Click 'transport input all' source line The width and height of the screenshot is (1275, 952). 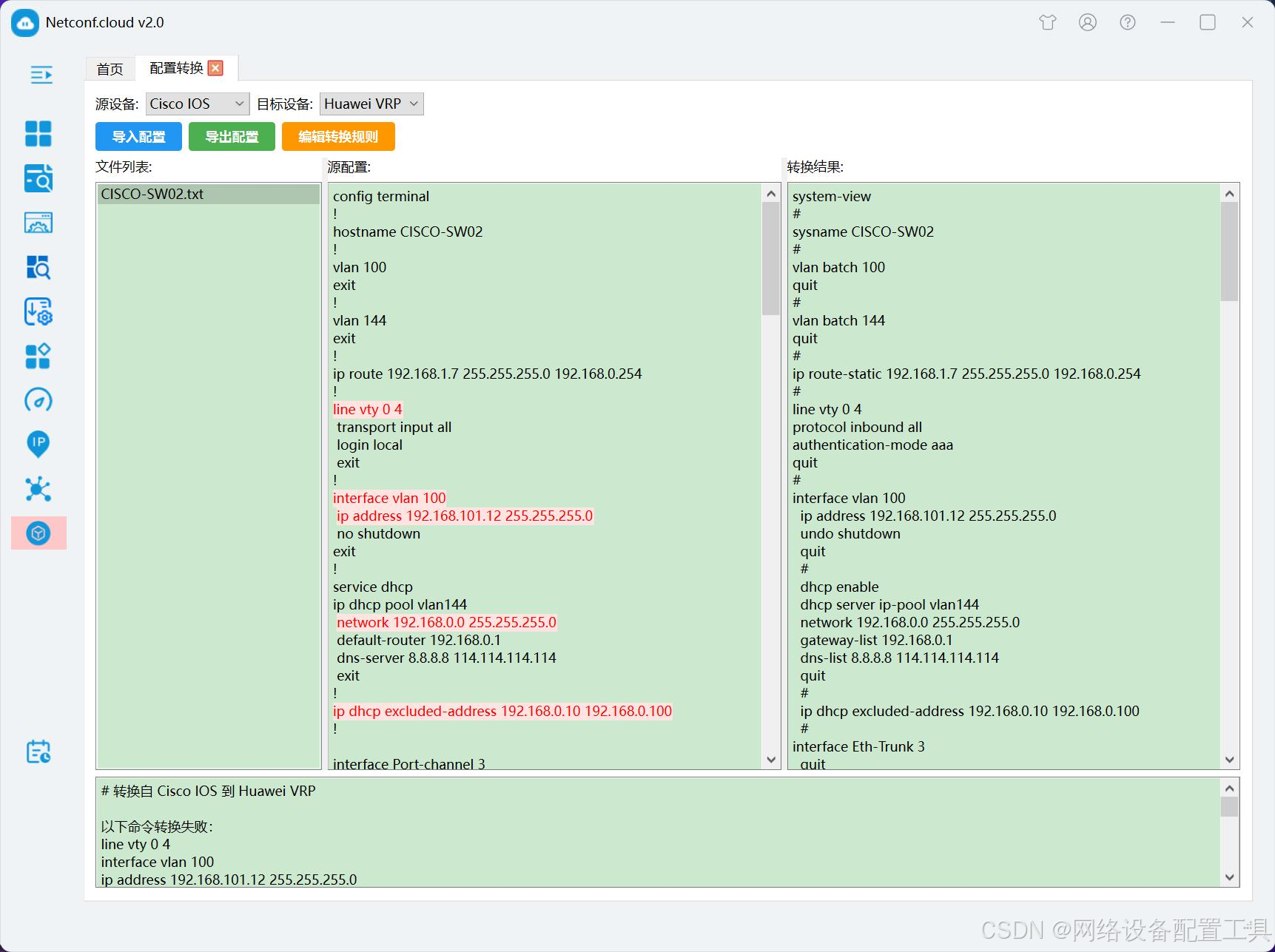tap(394, 427)
